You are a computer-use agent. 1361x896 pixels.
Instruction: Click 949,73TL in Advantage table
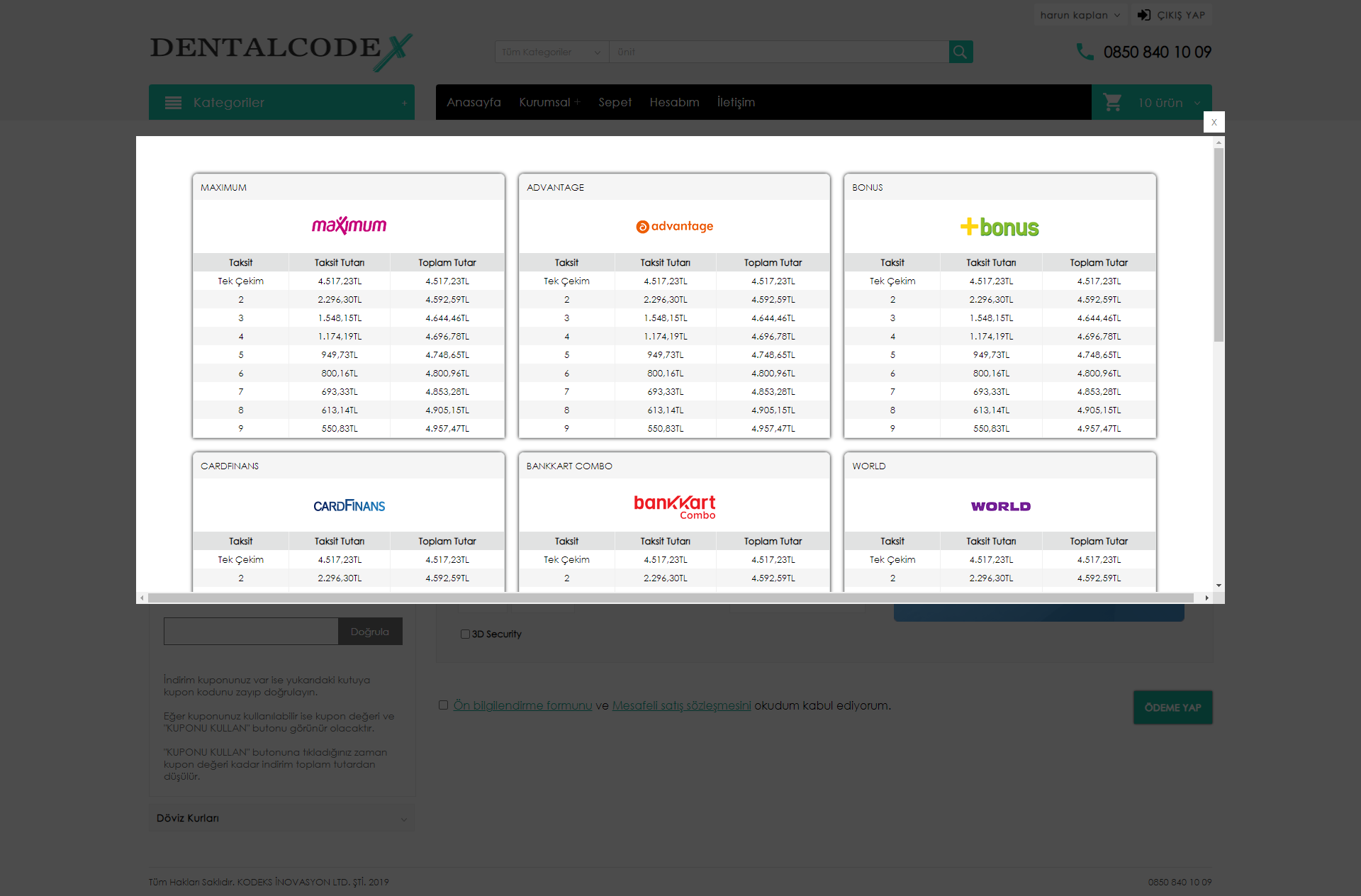coord(665,354)
